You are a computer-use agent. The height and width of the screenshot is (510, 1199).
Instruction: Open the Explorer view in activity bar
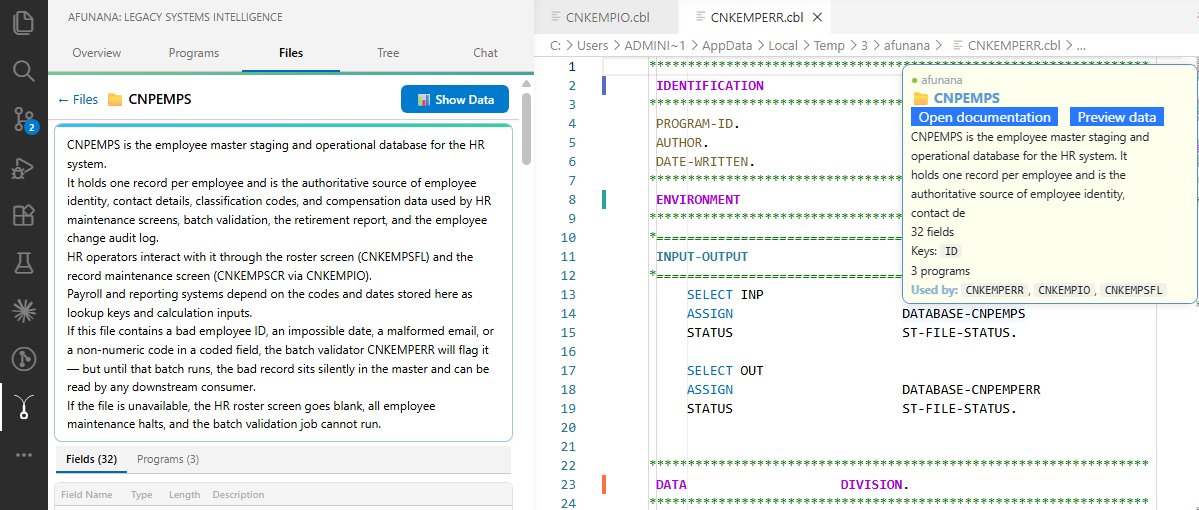coord(24,21)
